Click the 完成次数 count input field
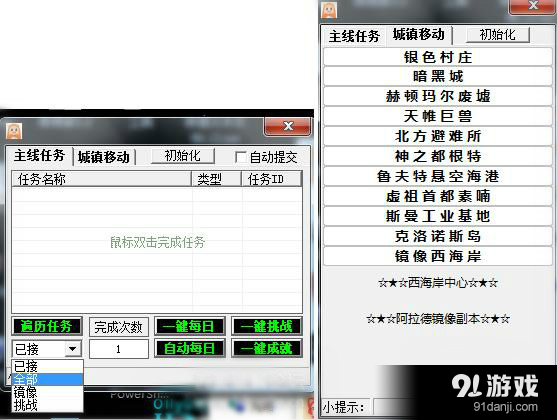This screenshot has width=557, height=420. click(x=119, y=349)
